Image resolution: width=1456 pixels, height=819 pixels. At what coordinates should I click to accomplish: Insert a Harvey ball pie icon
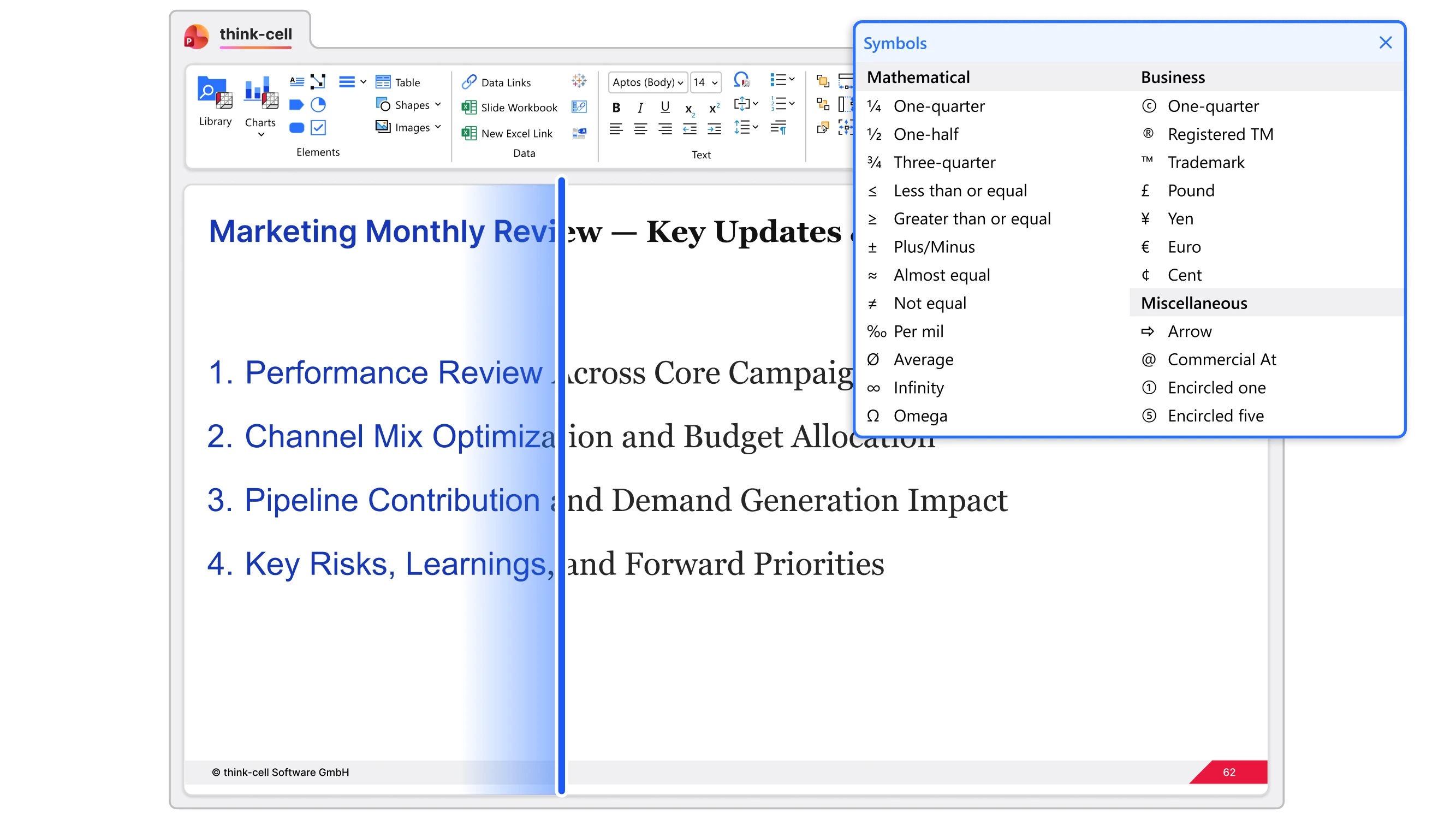coord(318,105)
